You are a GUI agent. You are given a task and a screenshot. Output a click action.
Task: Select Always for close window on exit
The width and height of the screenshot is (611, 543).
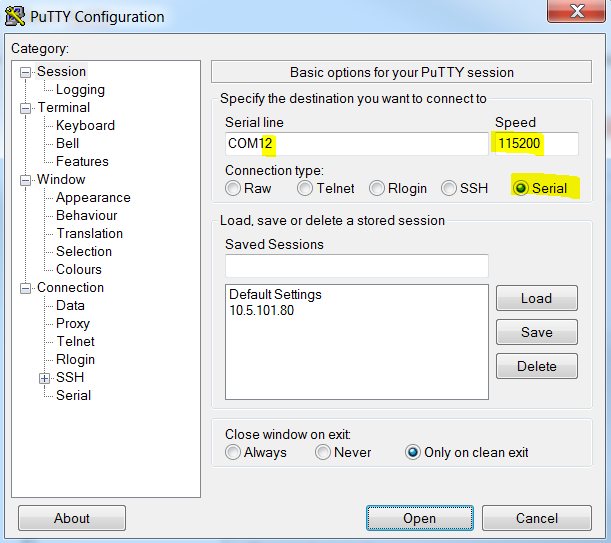(233, 452)
